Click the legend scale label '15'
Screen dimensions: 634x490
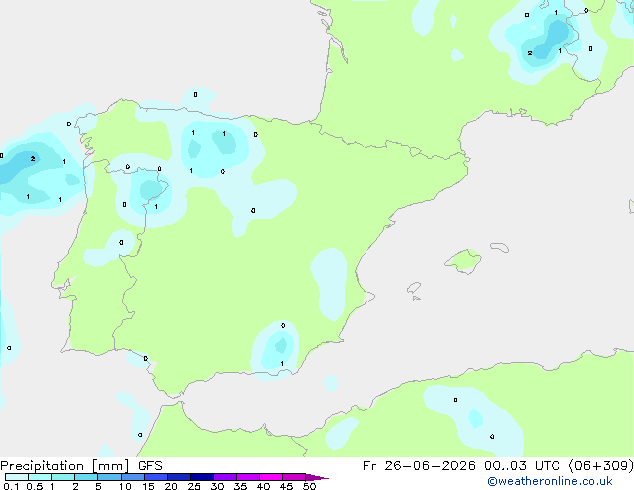[x=148, y=486]
